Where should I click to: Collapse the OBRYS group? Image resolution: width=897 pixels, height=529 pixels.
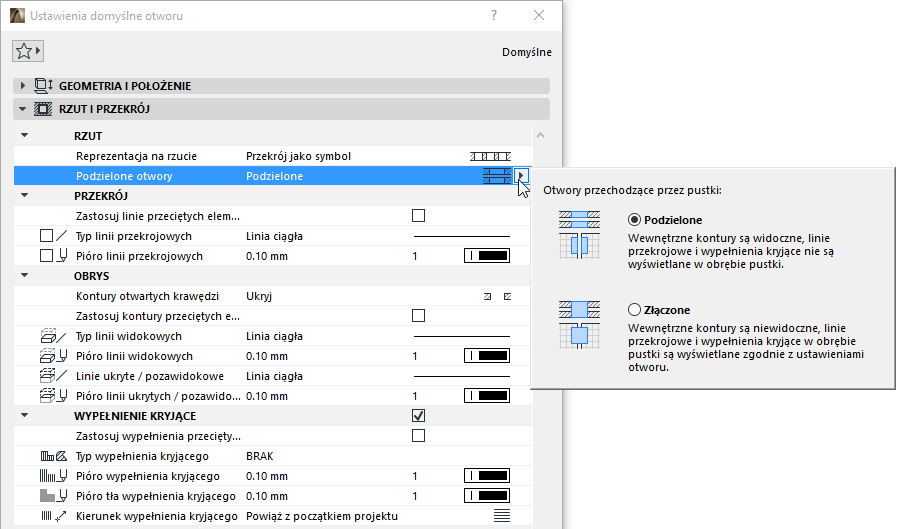24,276
